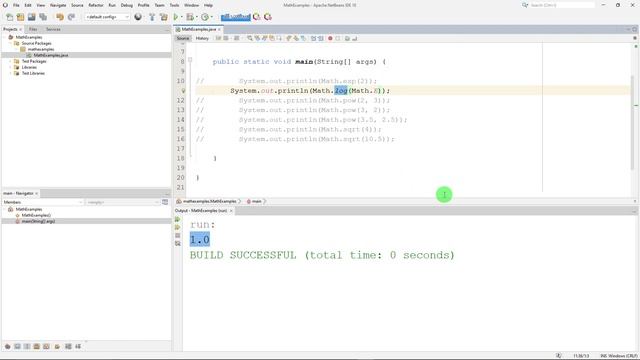This screenshot has height=360, width=640.
Task: Click the Save All toolbar icon
Action: point(43,17)
